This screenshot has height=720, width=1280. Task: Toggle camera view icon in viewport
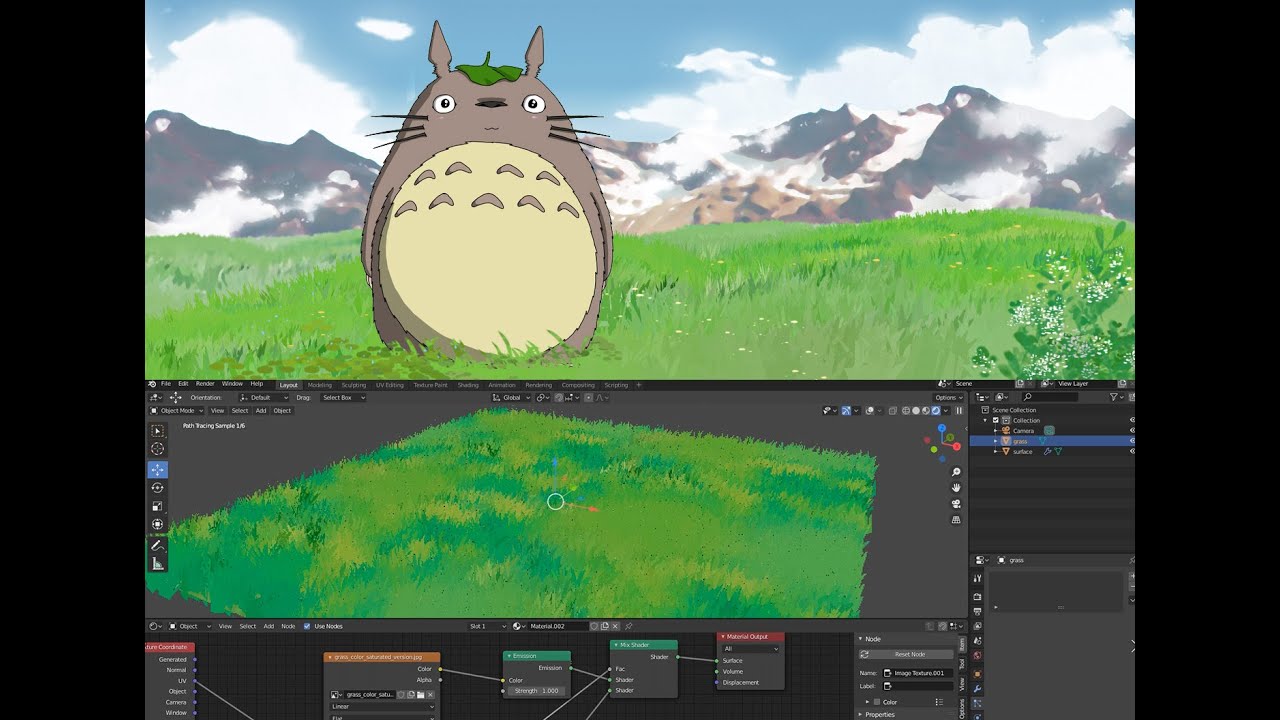(956, 504)
